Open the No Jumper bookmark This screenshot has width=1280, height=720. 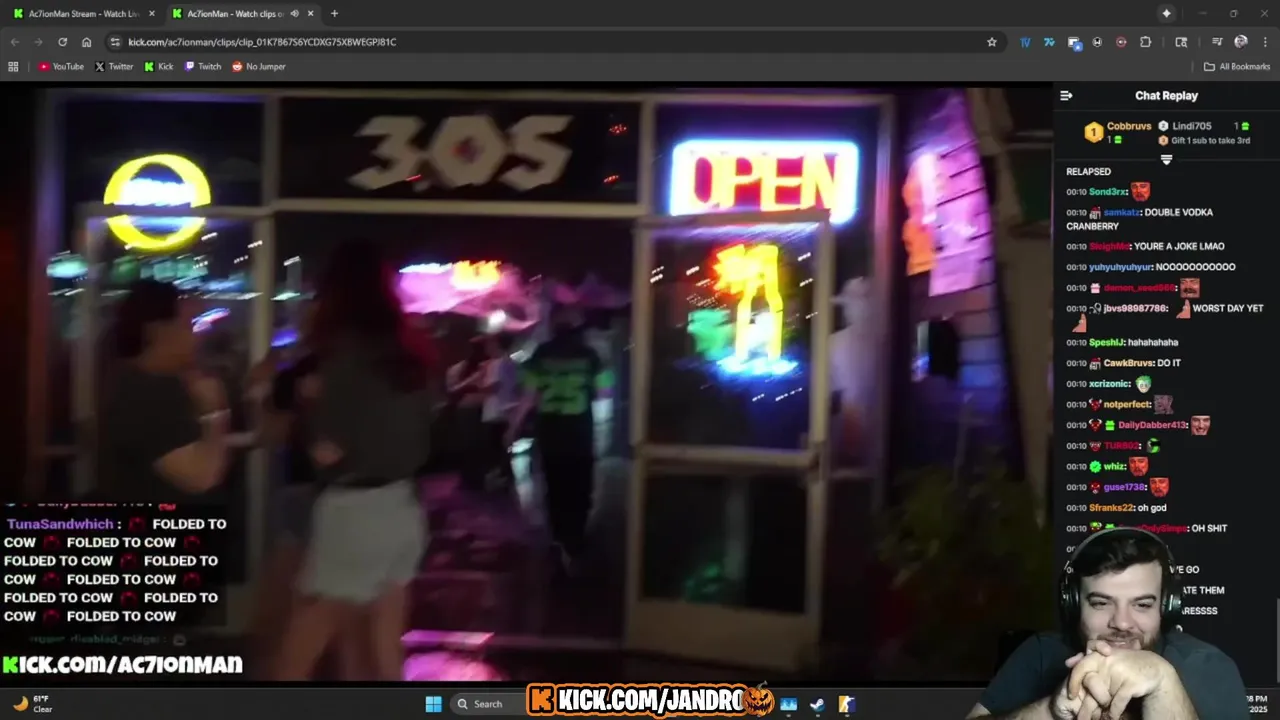pos(259,67)
